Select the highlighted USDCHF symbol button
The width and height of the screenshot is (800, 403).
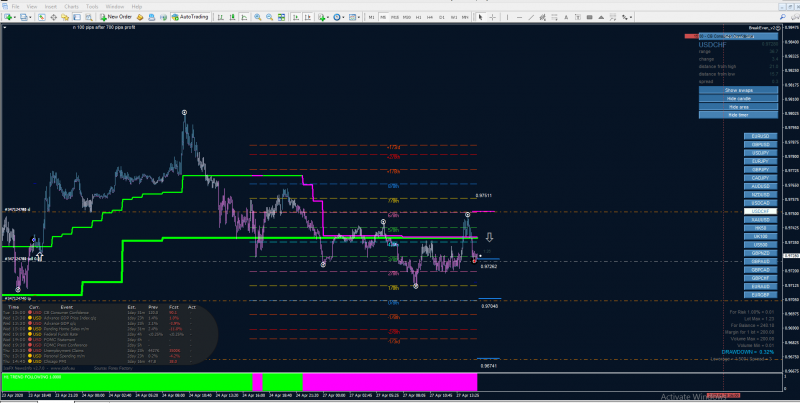point(760,211)
